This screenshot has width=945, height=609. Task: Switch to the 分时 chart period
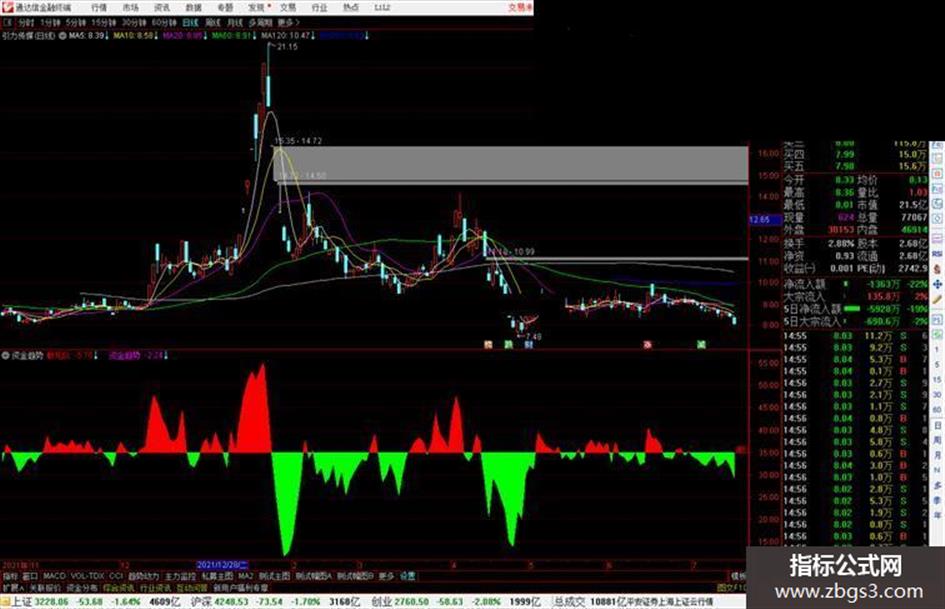[x=26, y=22]
